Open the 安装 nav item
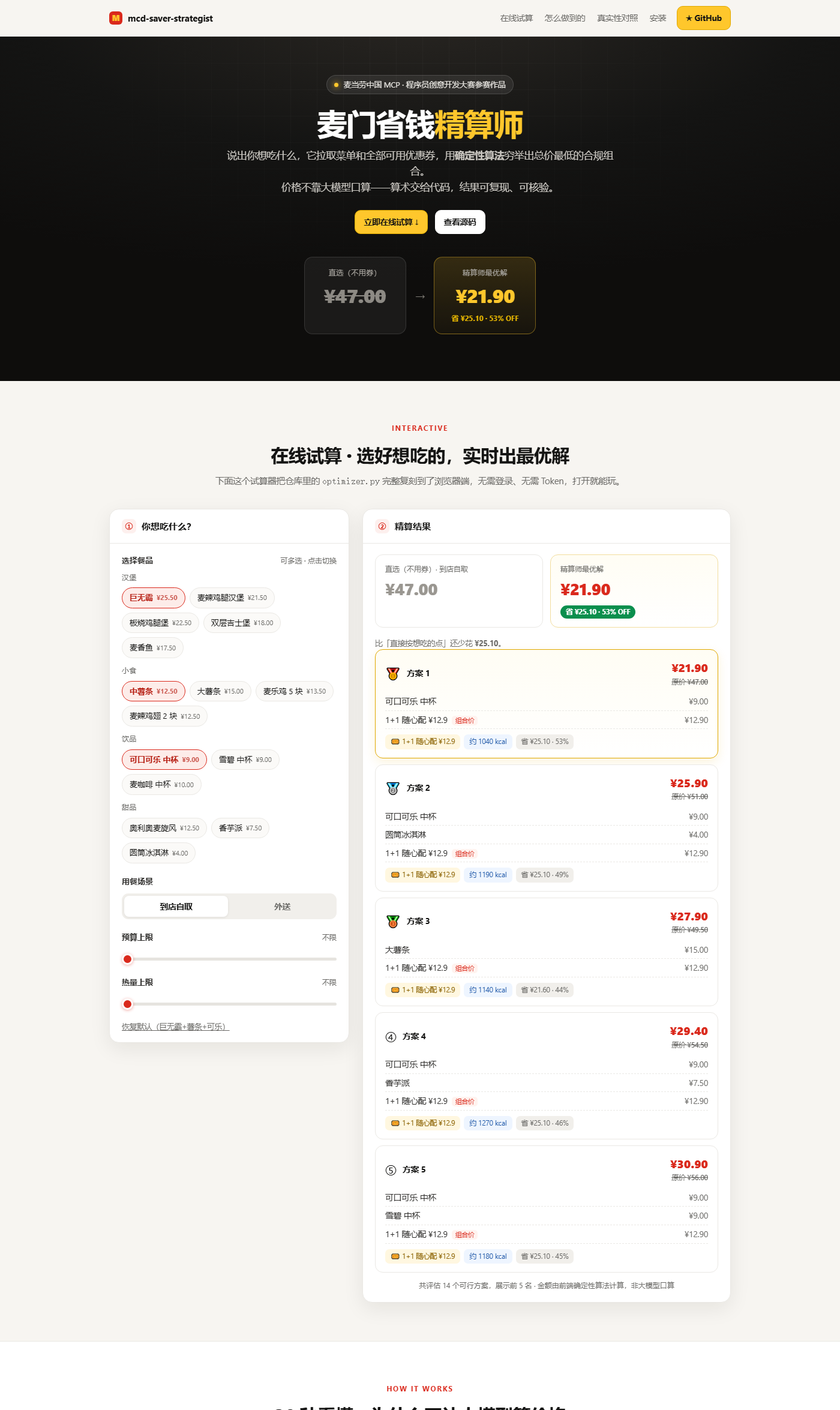 (658, 18)
